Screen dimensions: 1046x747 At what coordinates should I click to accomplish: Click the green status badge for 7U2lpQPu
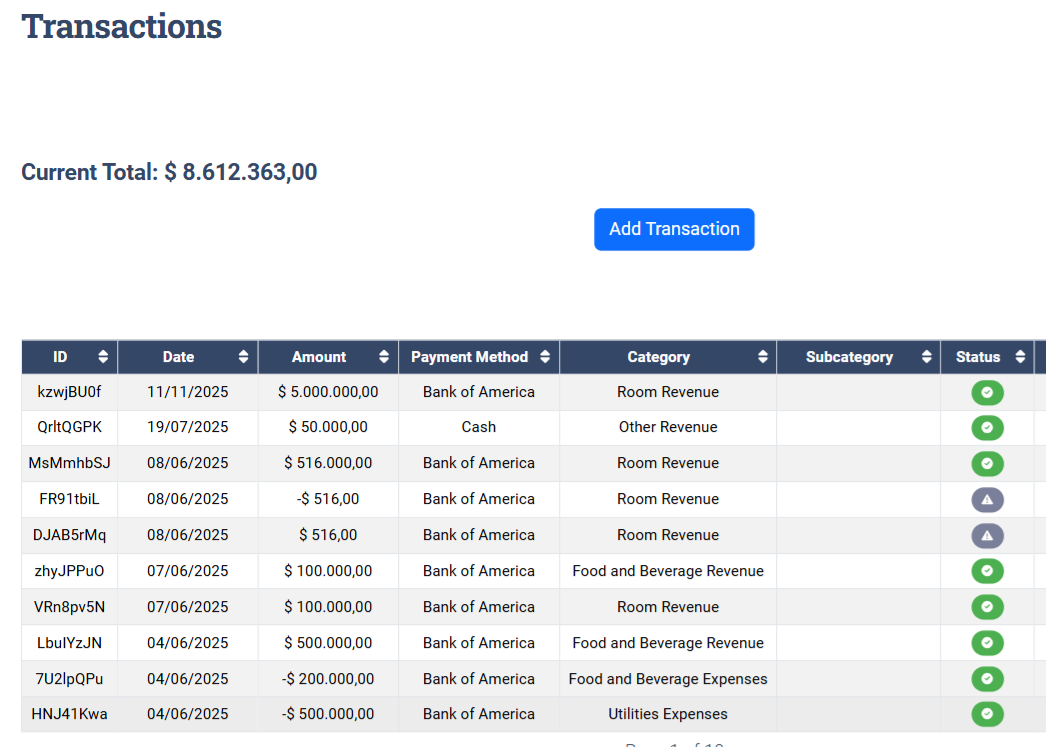tap(987, 679)
